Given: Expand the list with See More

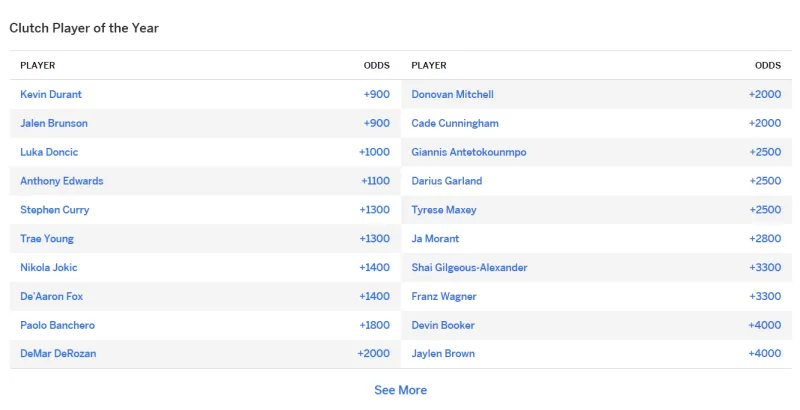Looking at the screenshot, I should 400,390.
